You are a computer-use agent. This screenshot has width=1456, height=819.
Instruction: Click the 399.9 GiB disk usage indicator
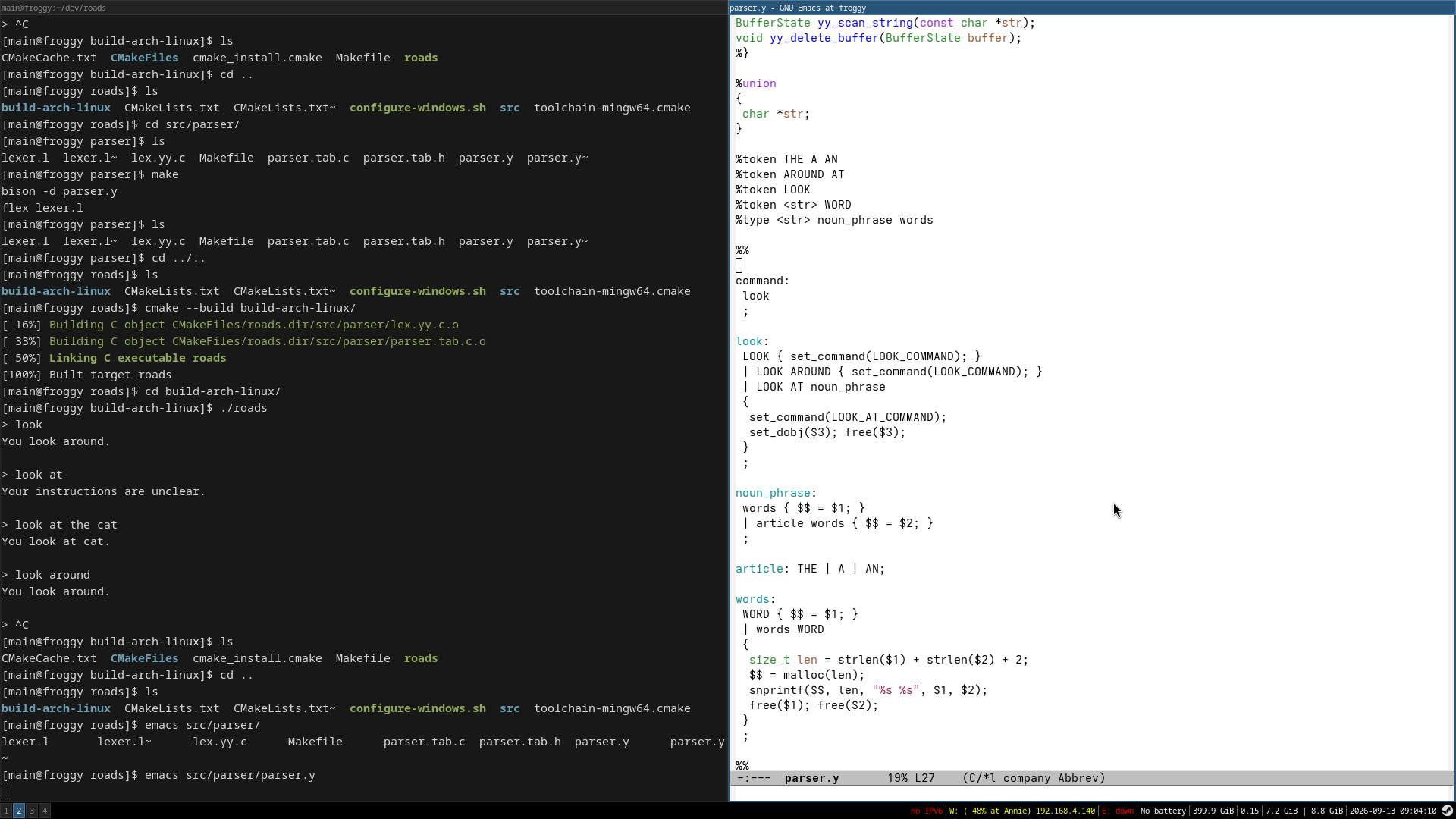coord(1213,811)
